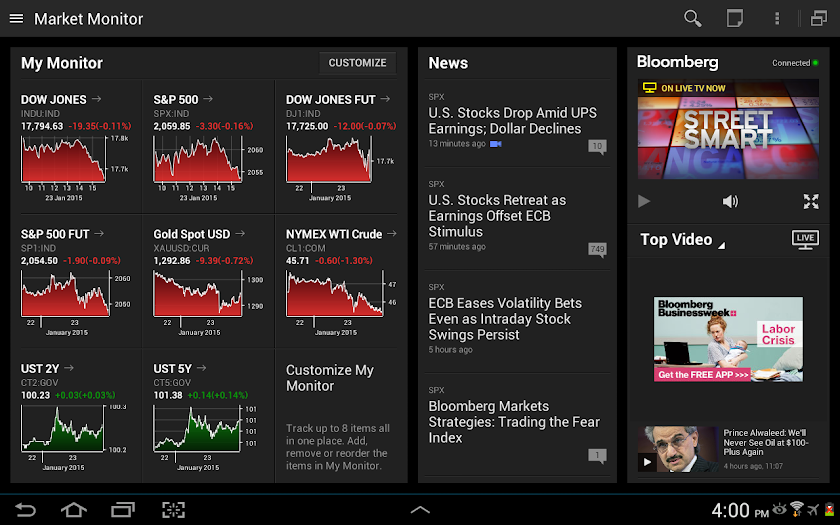Open the 10 comments bubble
This screenshot has height=525, width=840.
(597, 146)
